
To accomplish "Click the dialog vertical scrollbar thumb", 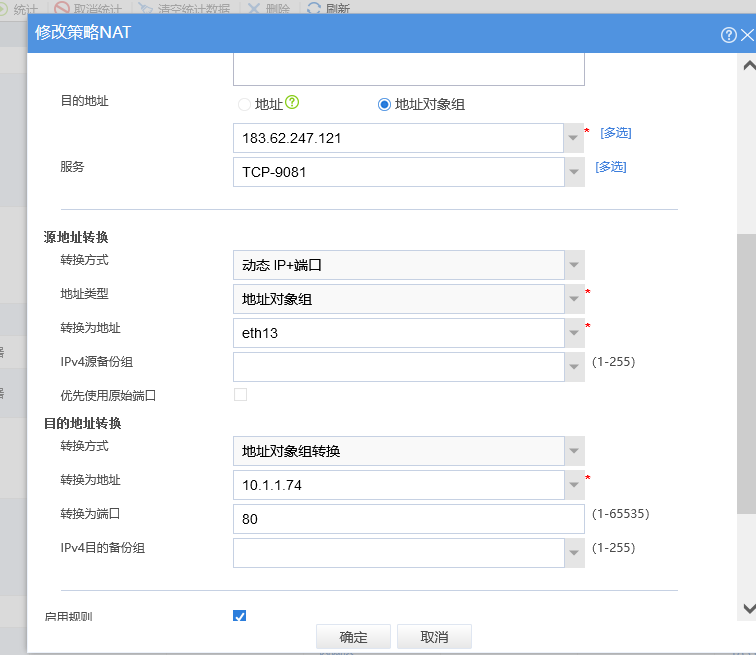I will (746, 374).
